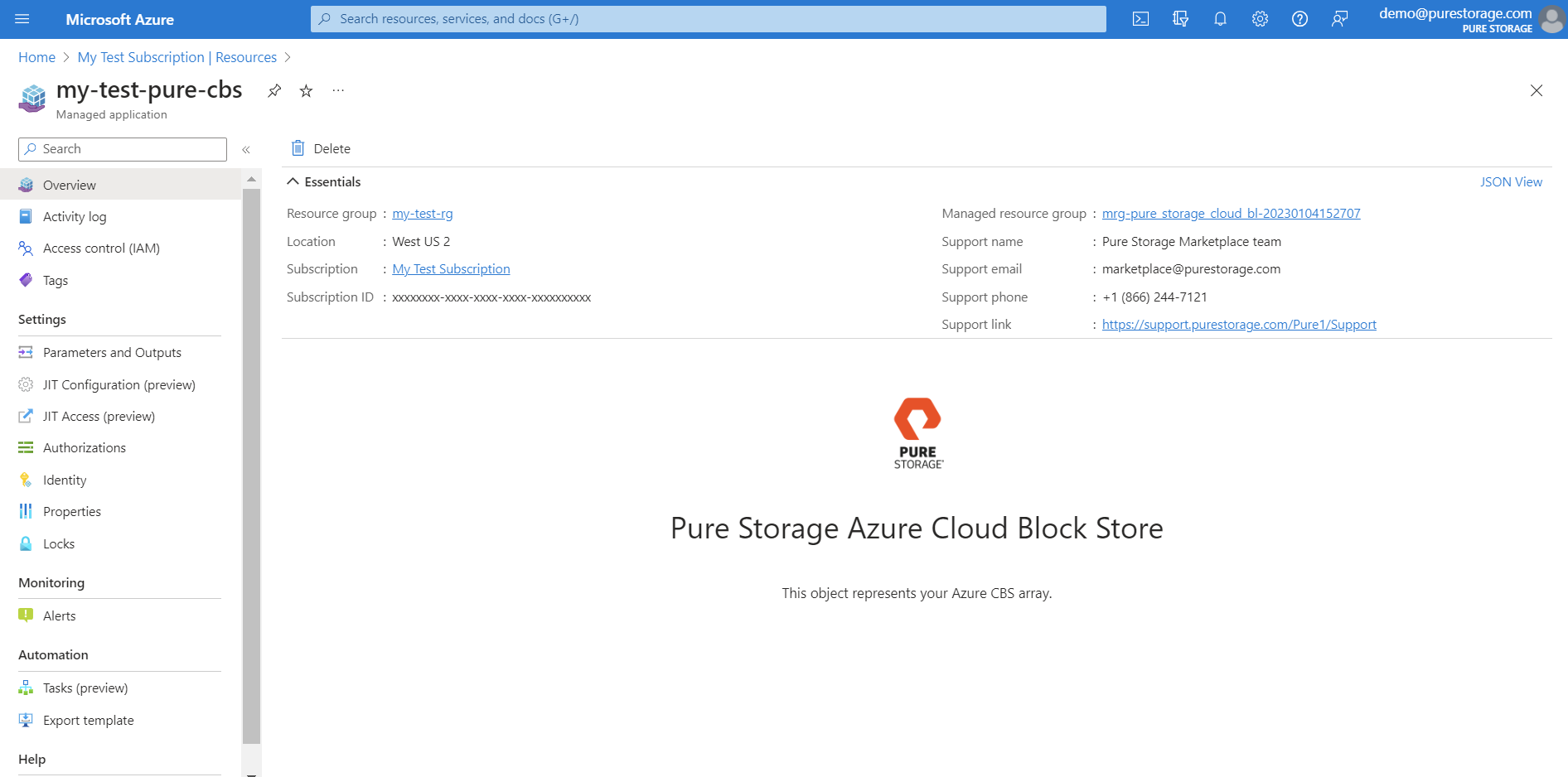Image resolution: width=1568 pixels, height=777 pixels.
Task: Open the my-test-rg resource group link
Action: pos(423,214)
